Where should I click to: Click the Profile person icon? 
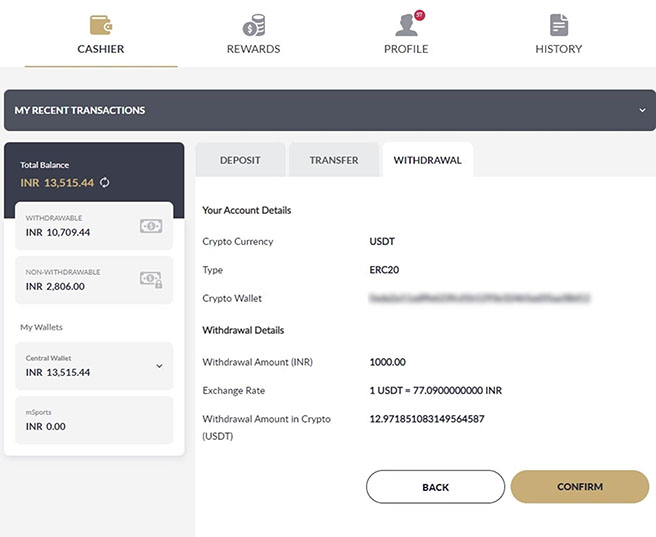pyautogui.click(x=405, y=25)
